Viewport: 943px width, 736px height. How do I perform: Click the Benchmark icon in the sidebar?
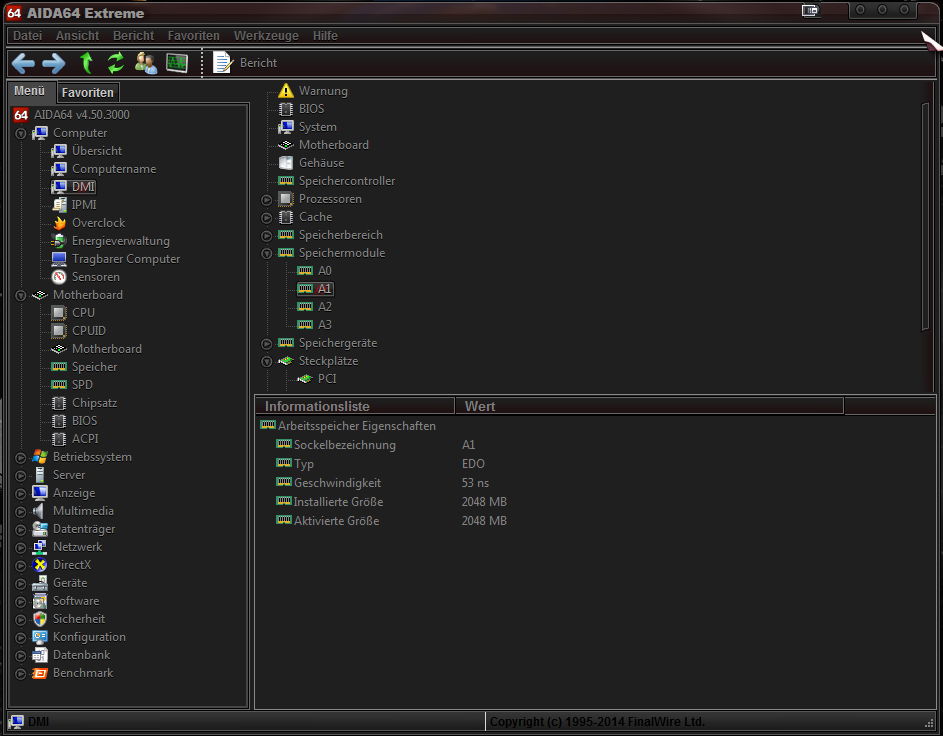click(40, 673)
